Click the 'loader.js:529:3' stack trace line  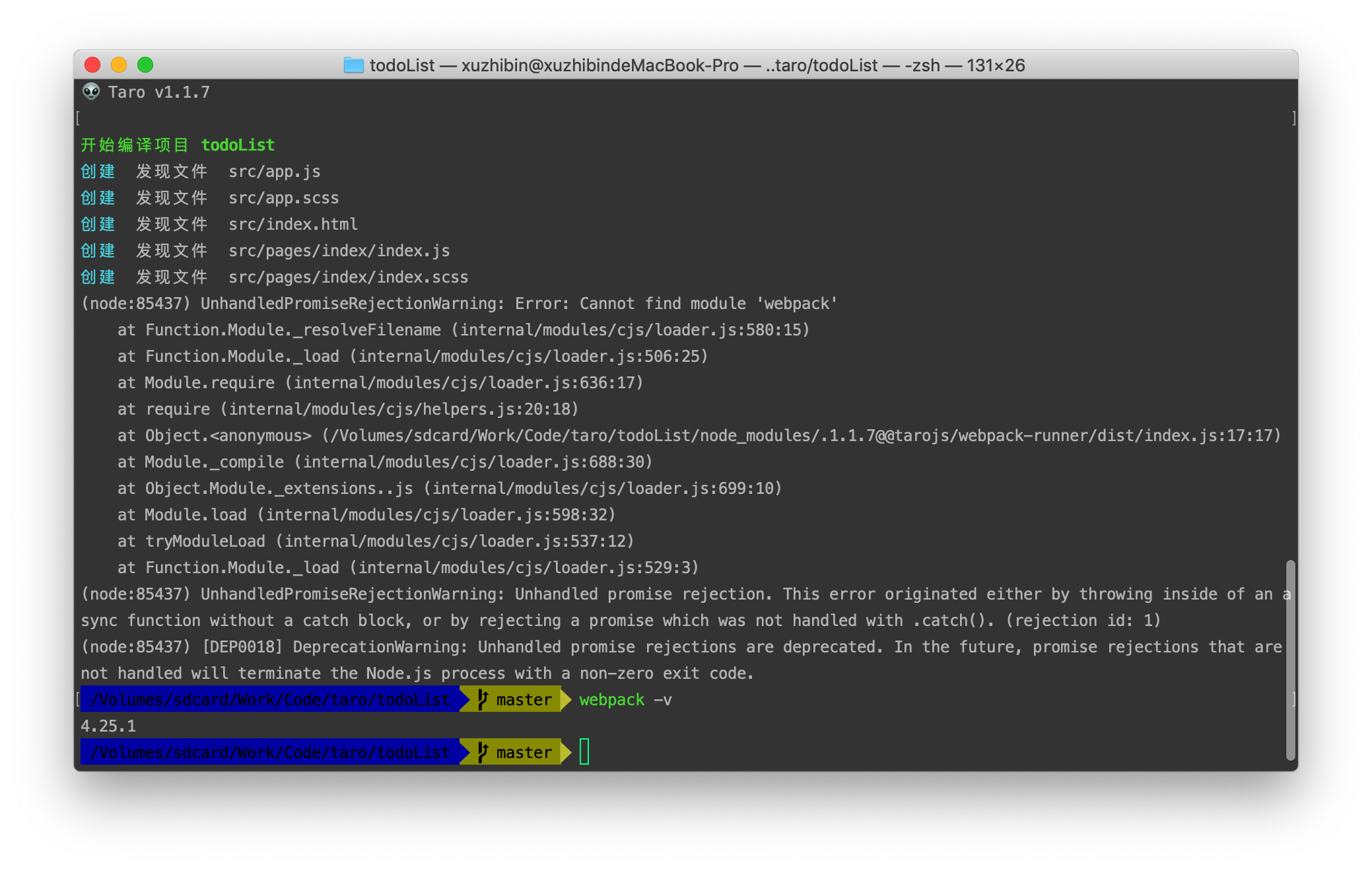click(408, 568)
